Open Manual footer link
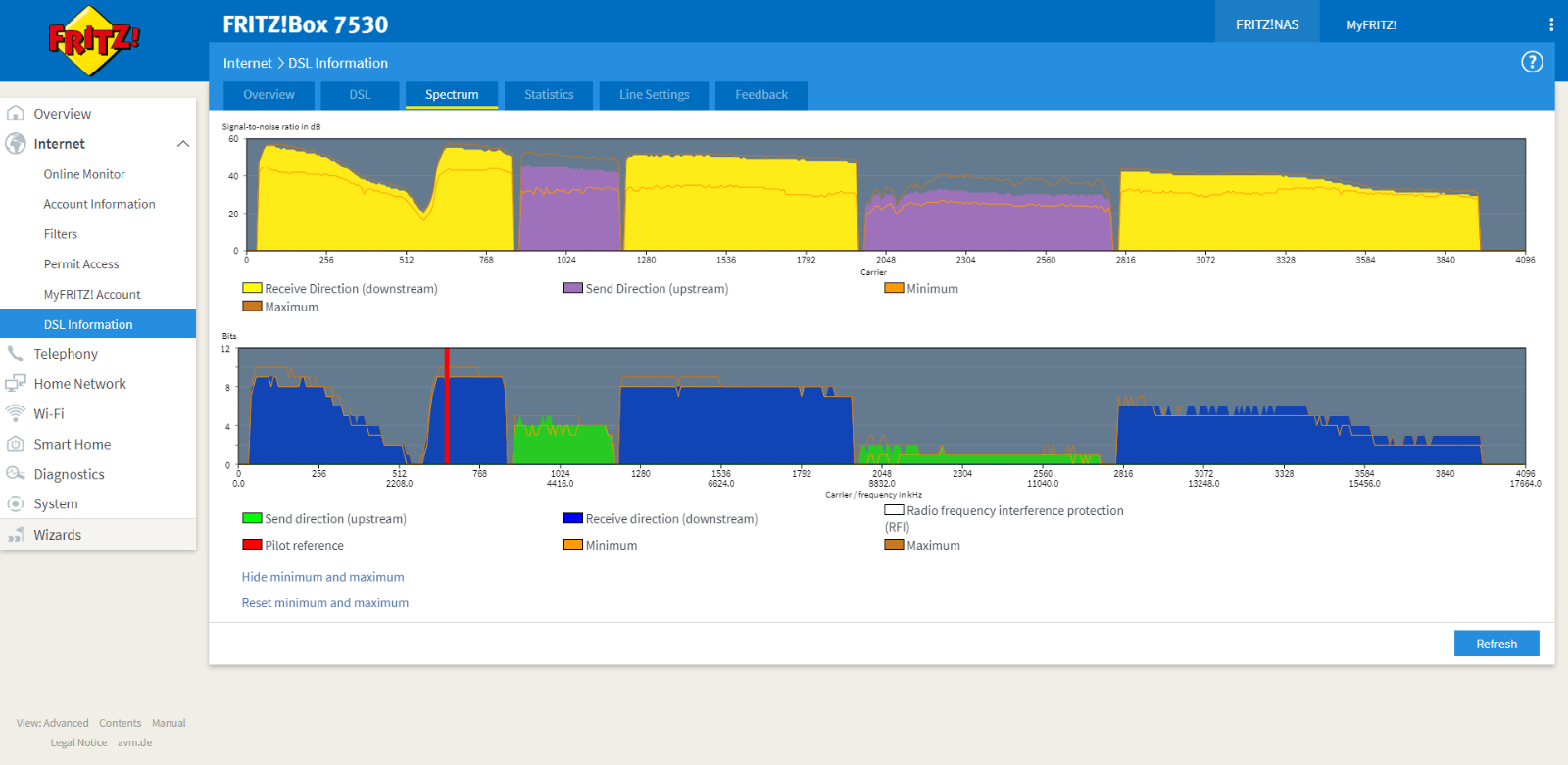Viewport: 1568px width, 765px height. (169, 723)
